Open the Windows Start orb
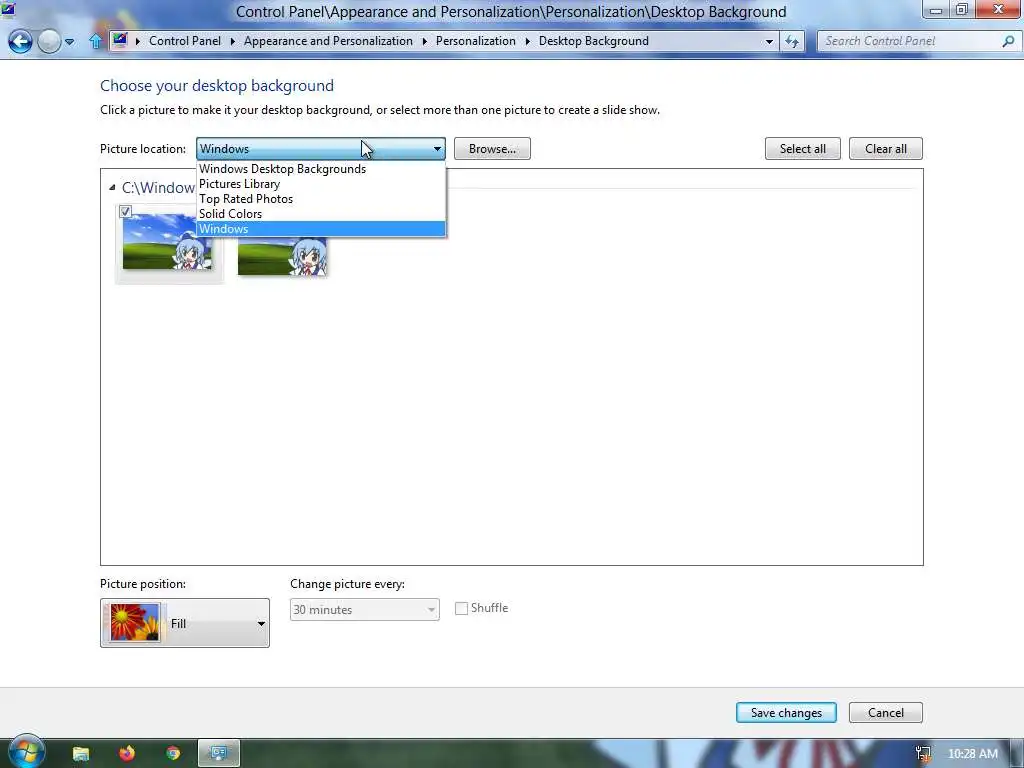This screenshot has height=768, width=1024. point(25,752)
